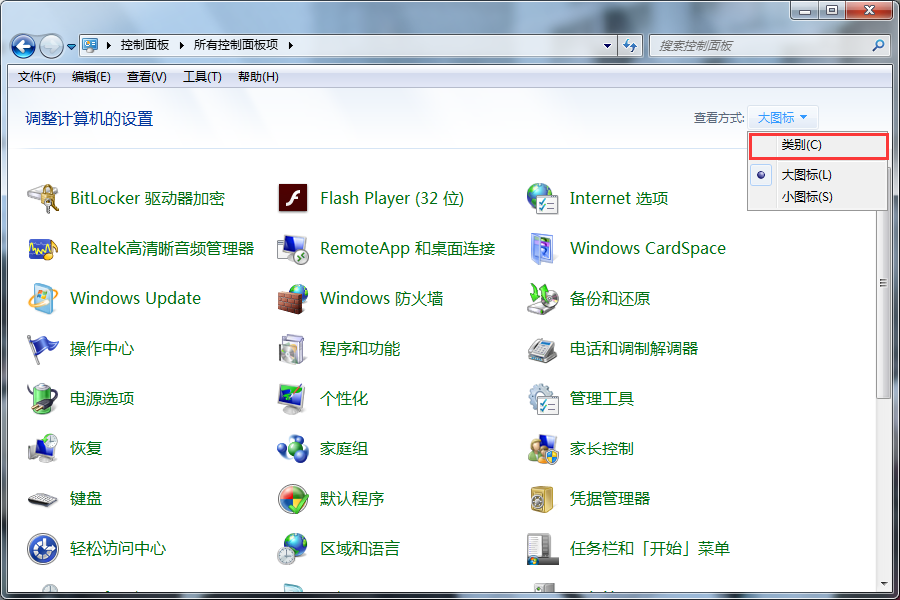The width and height of the screenshot is (900, 600).
Task: Open the 凭据管理器 safe icon
Action: pos(542,498)
